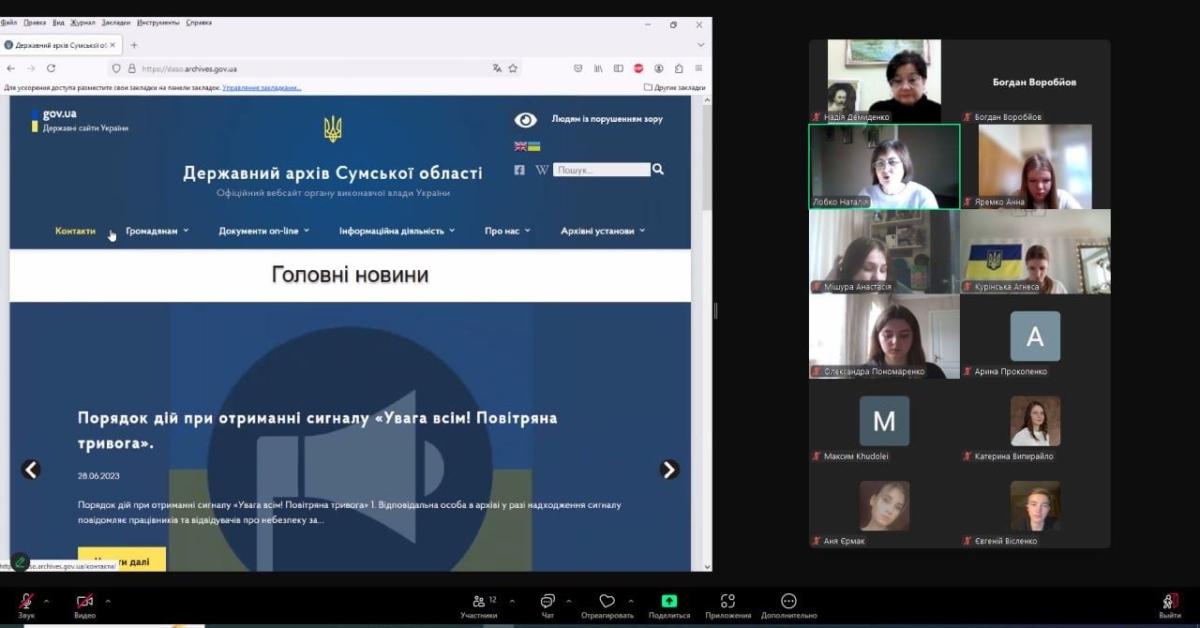This screenshot has height=628, width=1200.
Task: Unmute microphone with the Звук button
Action: 26,601
